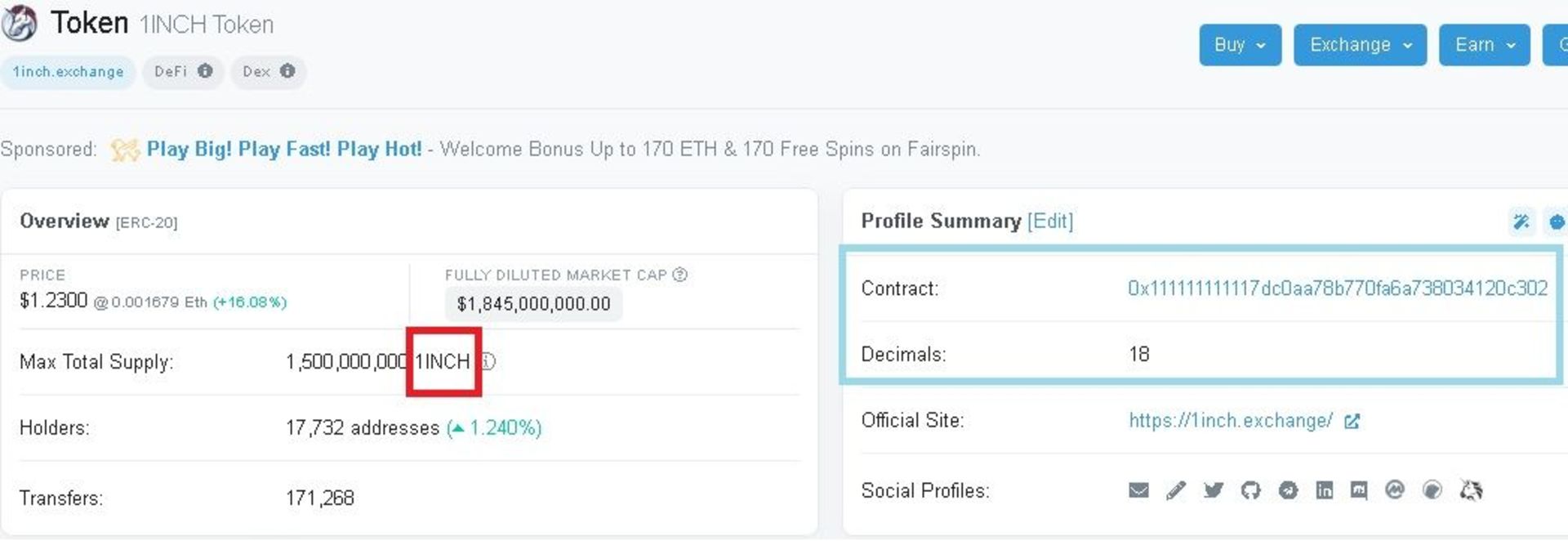
Task: Click the 1inch.exchange tag
Action: click(68, 72)
